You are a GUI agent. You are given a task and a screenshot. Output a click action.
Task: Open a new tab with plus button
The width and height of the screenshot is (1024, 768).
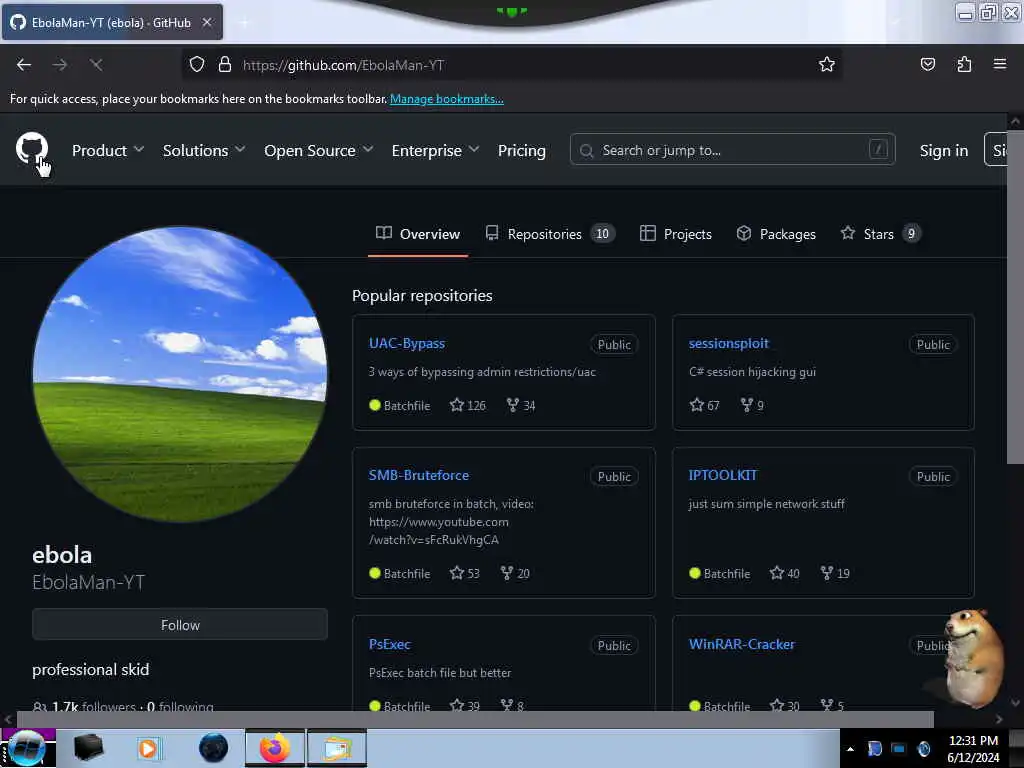(x=244, y=22)
